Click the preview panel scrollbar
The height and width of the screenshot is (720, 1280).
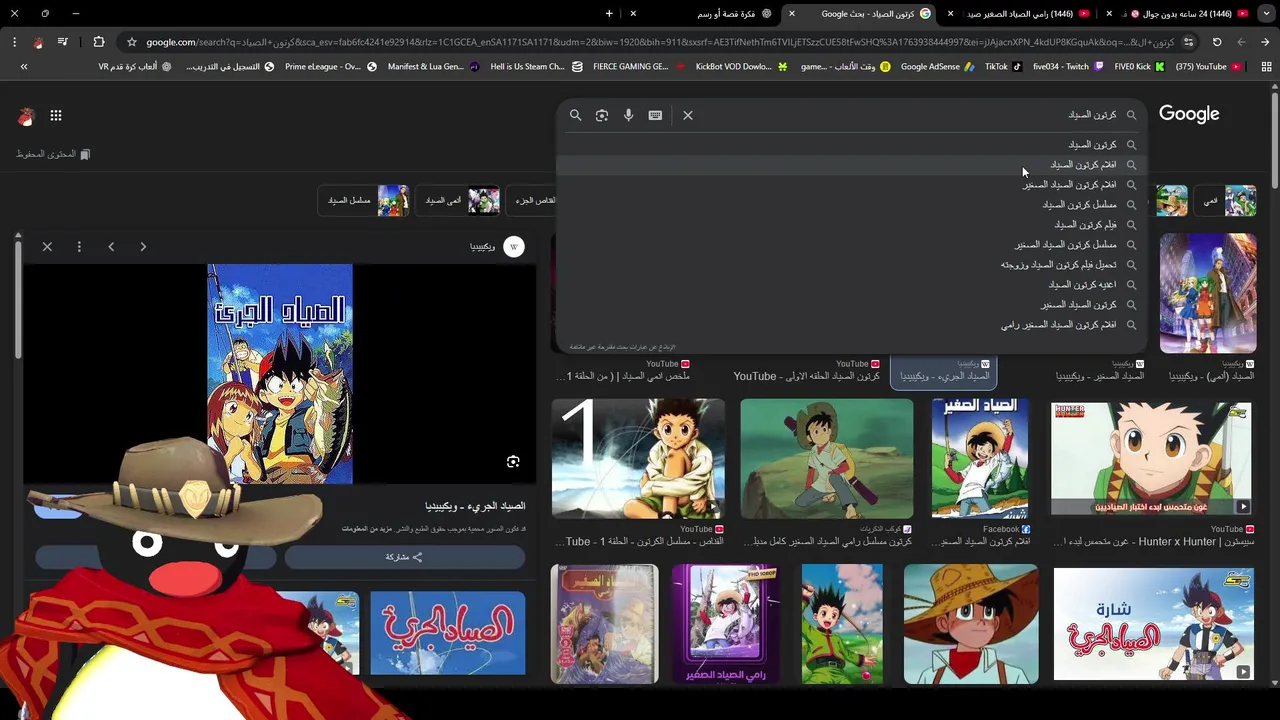[18, 300]
